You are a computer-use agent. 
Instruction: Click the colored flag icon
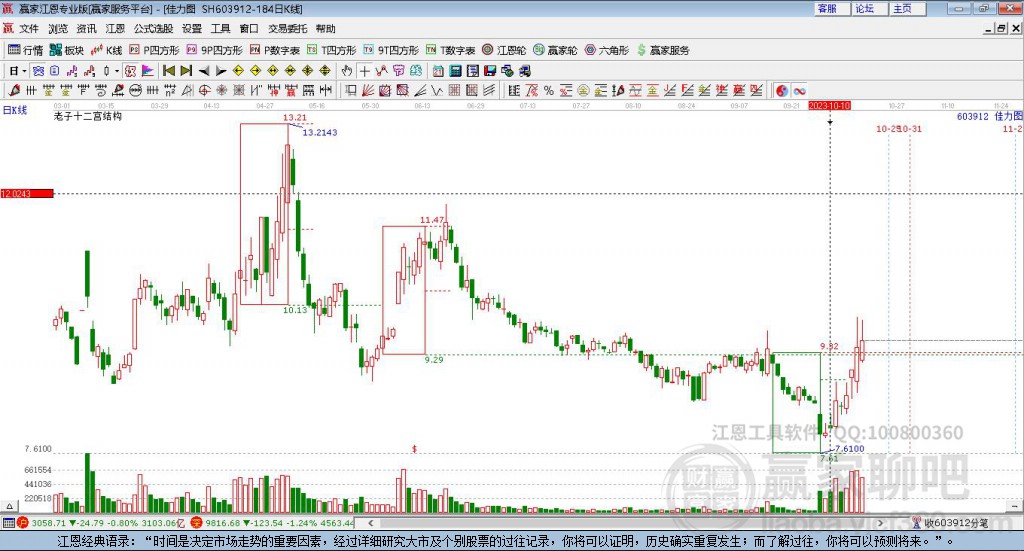[148, 71]
